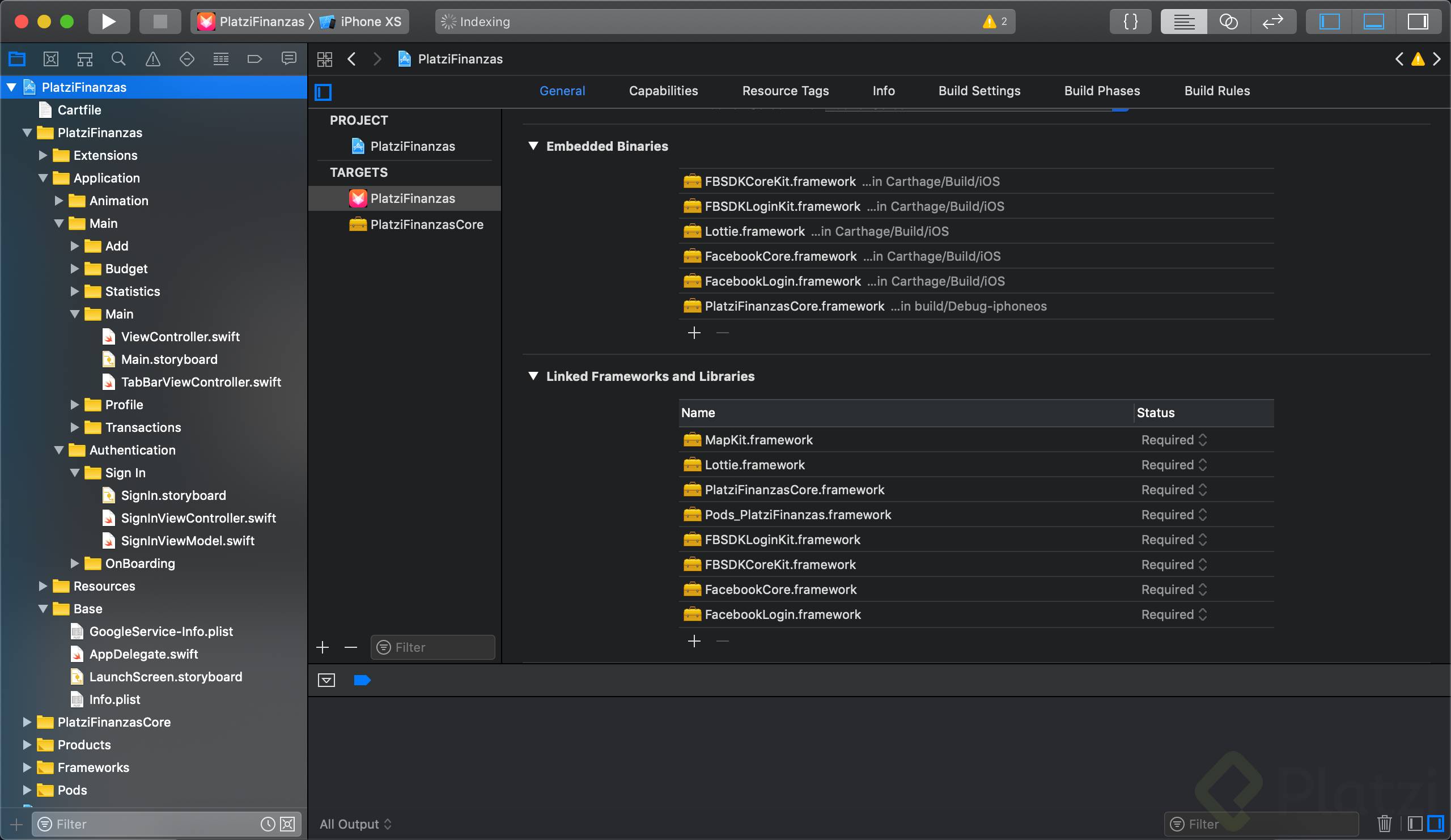Open the Library curly braces button
The width and height of the screenshot is (1451, 840).
coord(1130,22)
